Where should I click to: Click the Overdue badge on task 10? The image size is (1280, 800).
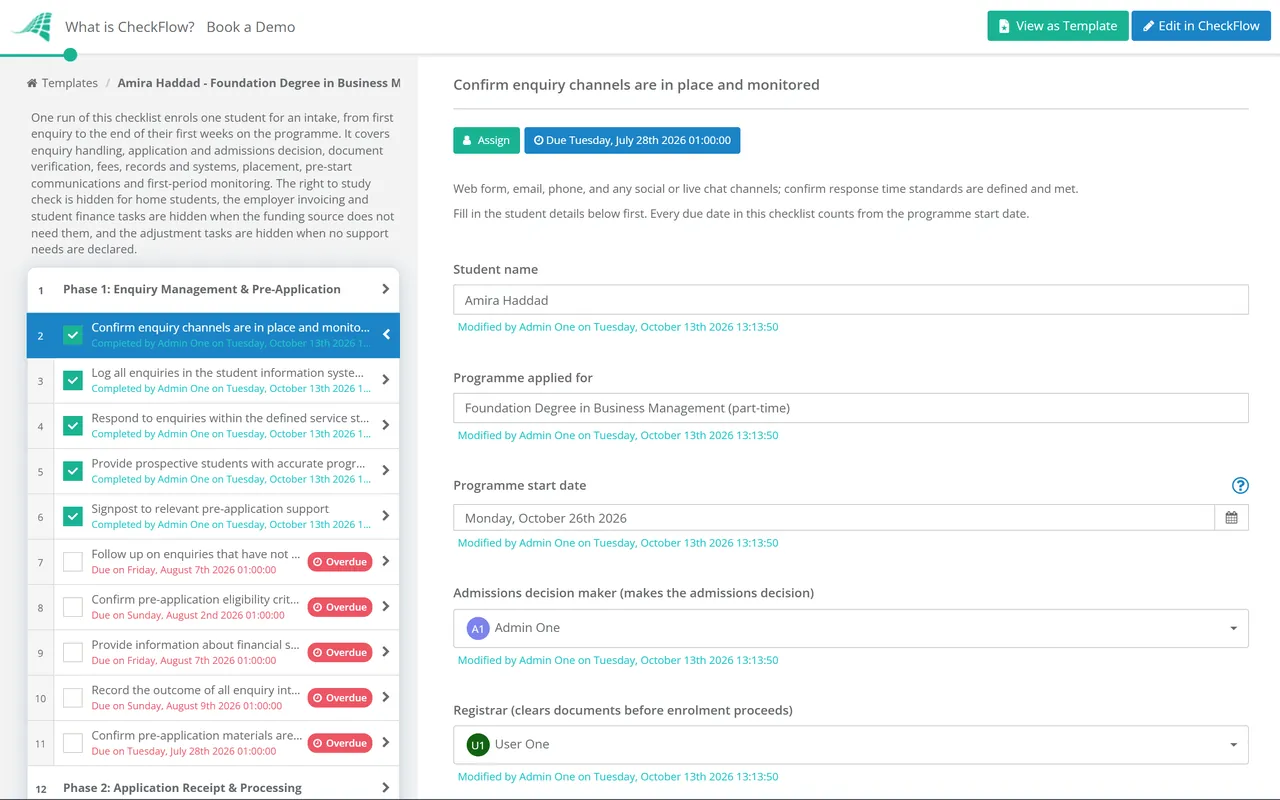click(340, 698)
